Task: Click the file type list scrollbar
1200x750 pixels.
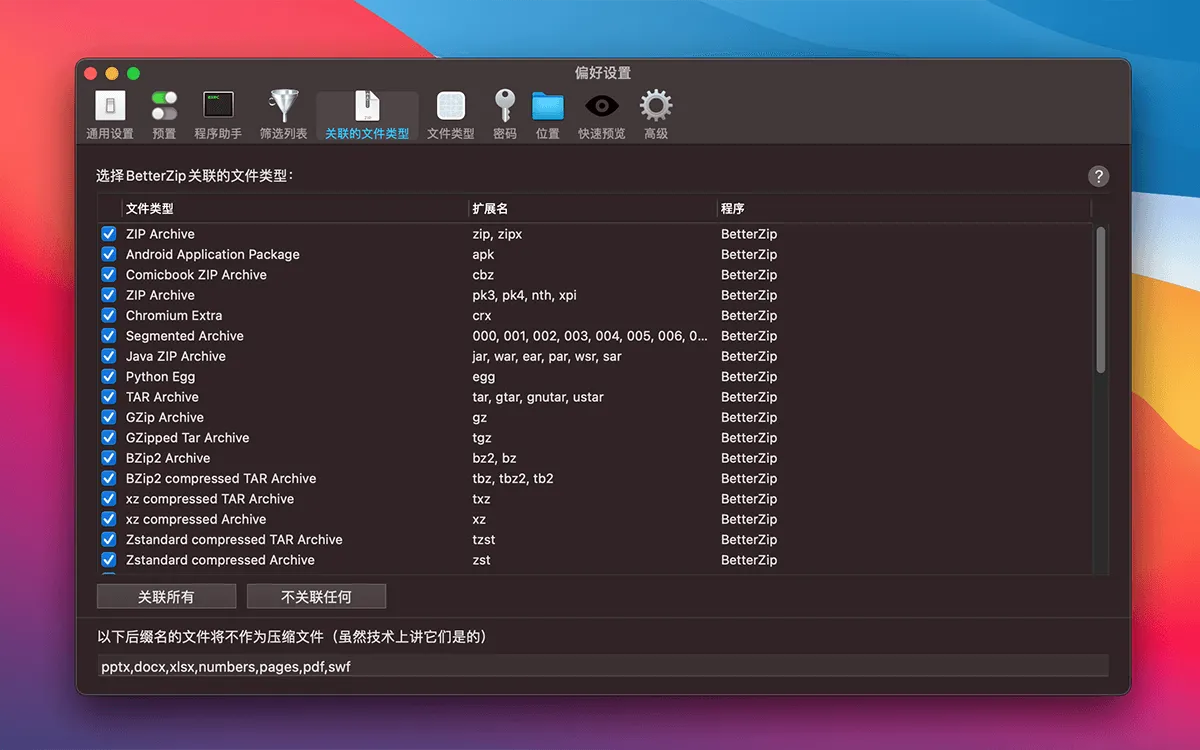Action: [1100, 300]
